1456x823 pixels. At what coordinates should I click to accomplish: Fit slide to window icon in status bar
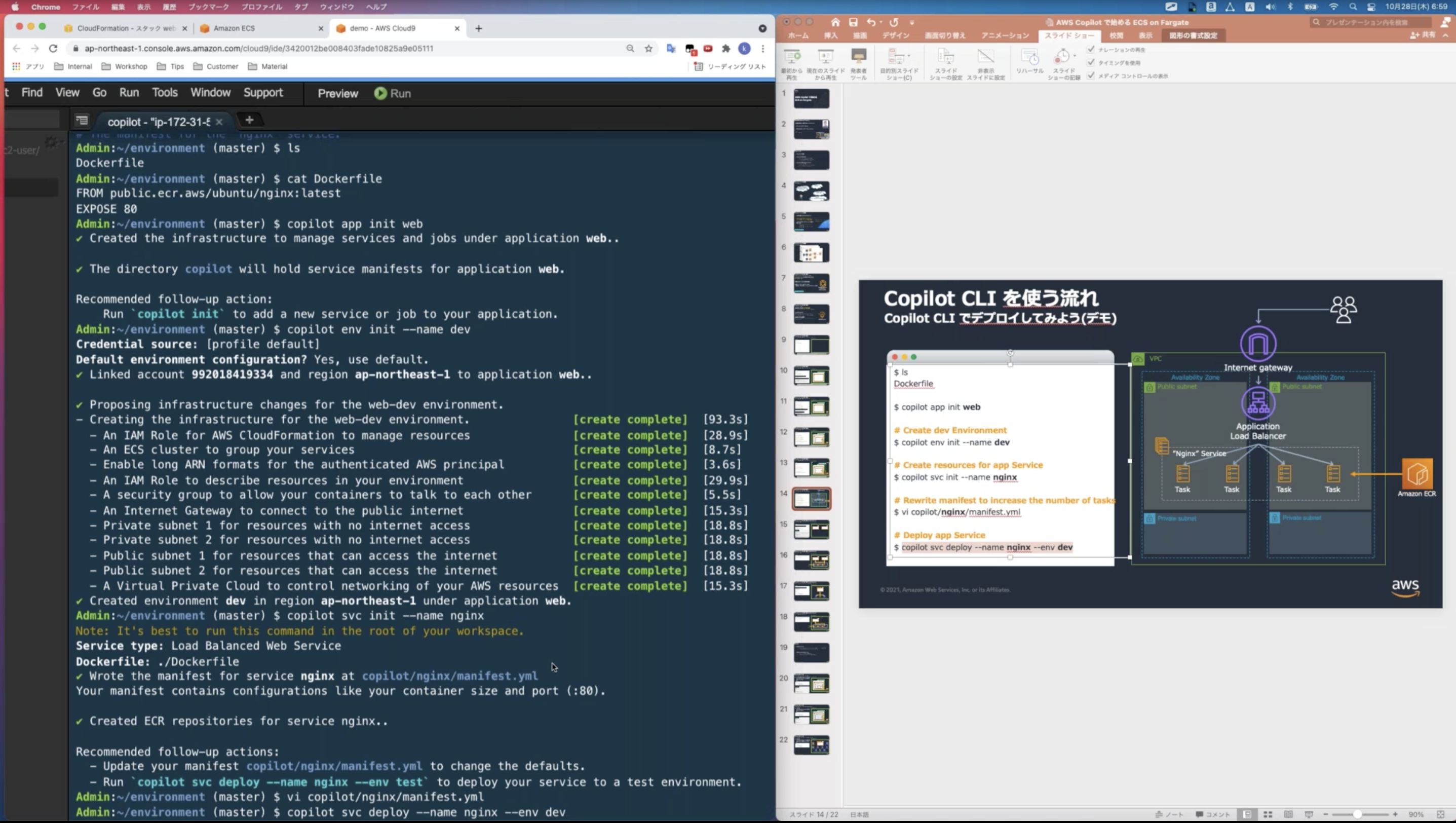coord(1440,814)
